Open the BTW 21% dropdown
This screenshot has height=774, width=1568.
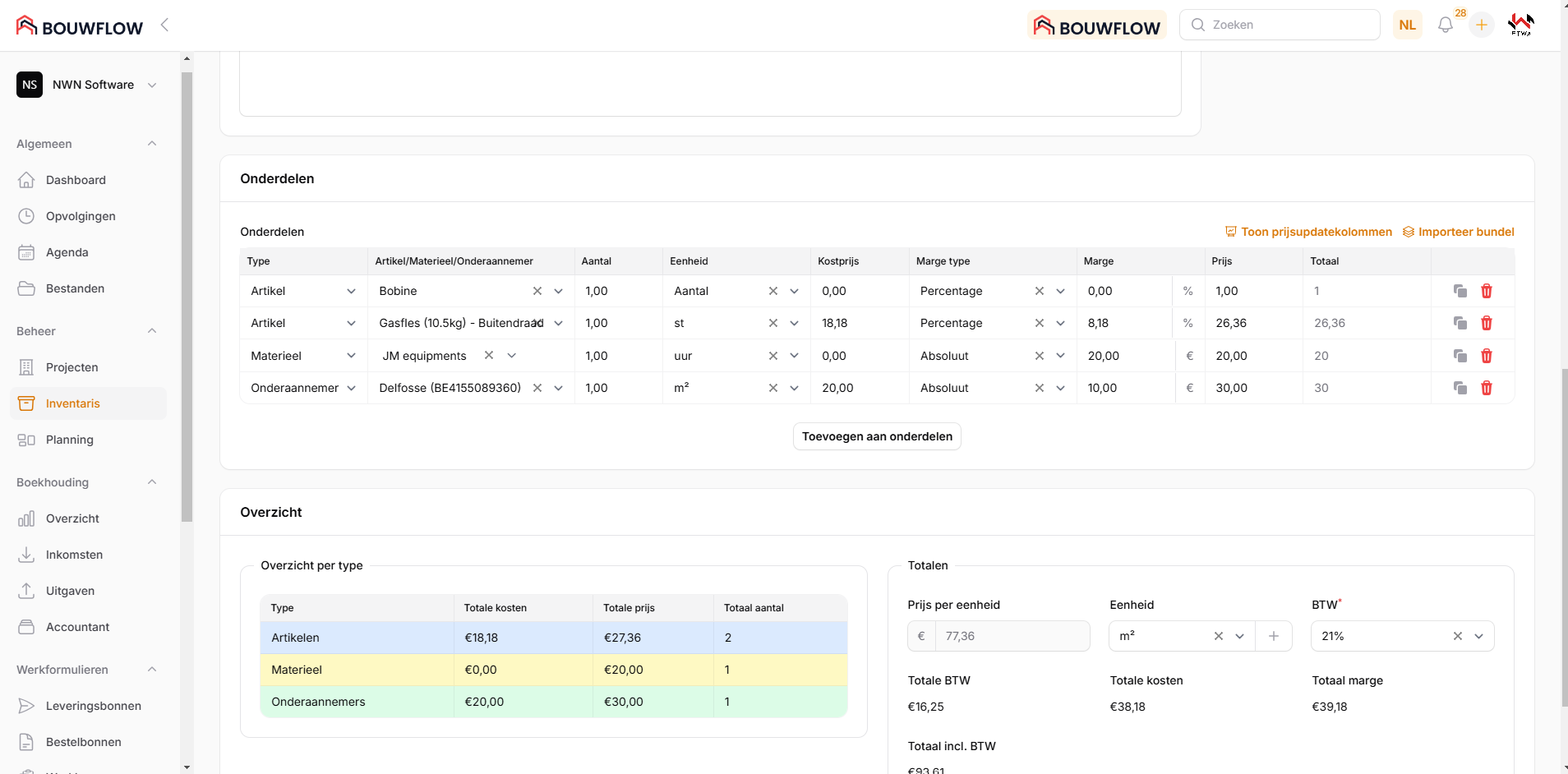click(x=1478, y=636)
